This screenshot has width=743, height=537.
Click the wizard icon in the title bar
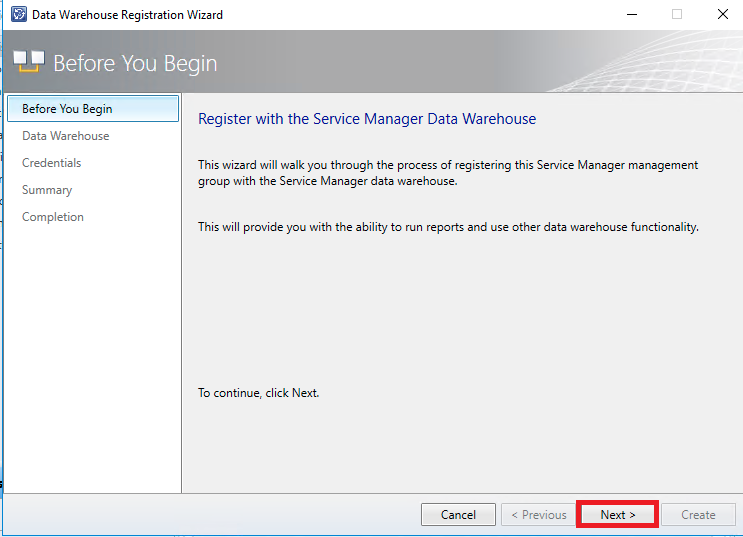point(18,15)
